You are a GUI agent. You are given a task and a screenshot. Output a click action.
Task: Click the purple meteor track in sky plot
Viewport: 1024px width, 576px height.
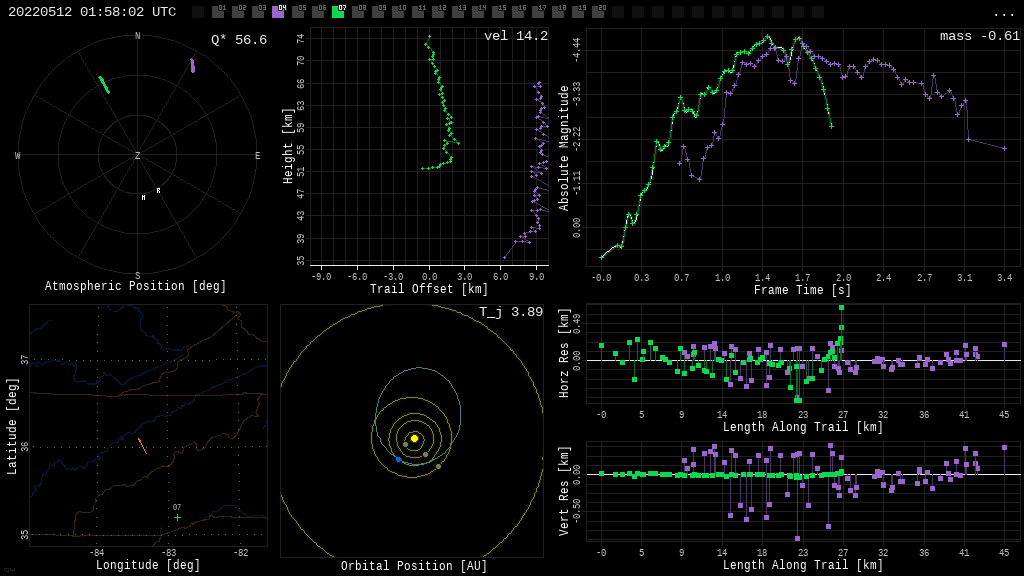(x=193, y=65)
